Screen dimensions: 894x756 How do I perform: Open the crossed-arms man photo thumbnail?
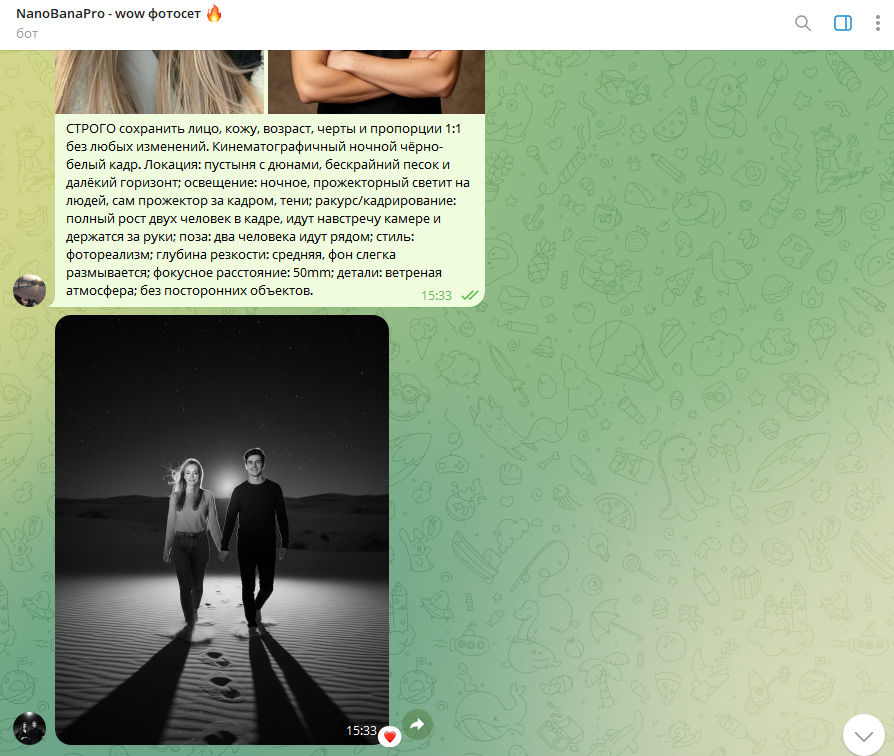click(376, 82)
